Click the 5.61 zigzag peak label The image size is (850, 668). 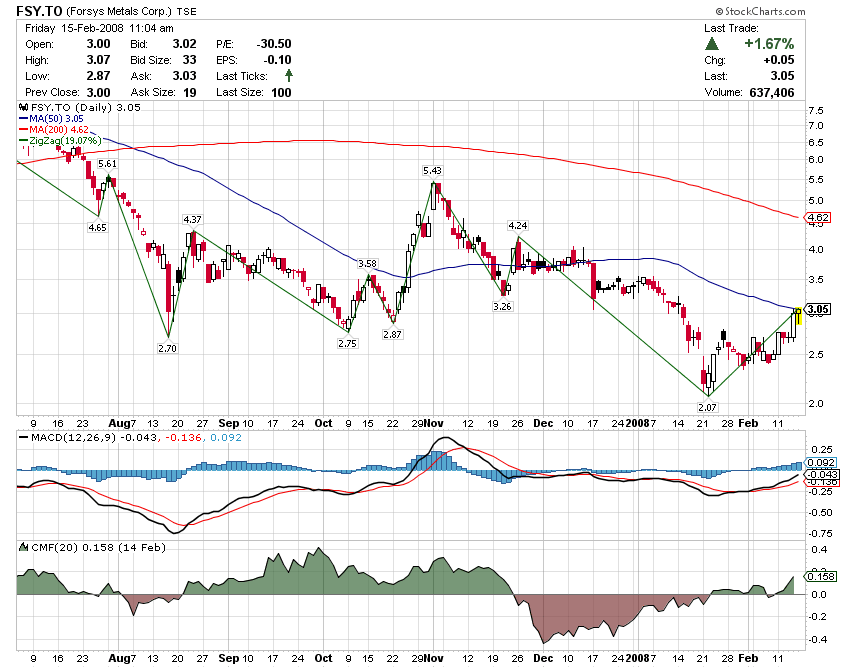pos(107,163)
